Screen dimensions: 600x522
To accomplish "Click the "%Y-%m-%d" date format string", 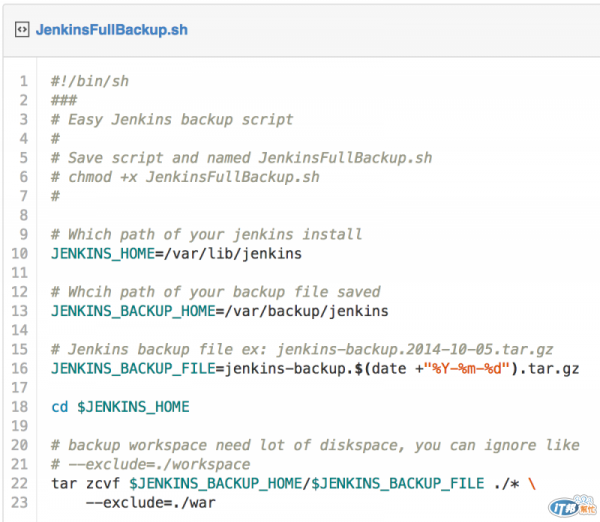I will pos(467,368).
